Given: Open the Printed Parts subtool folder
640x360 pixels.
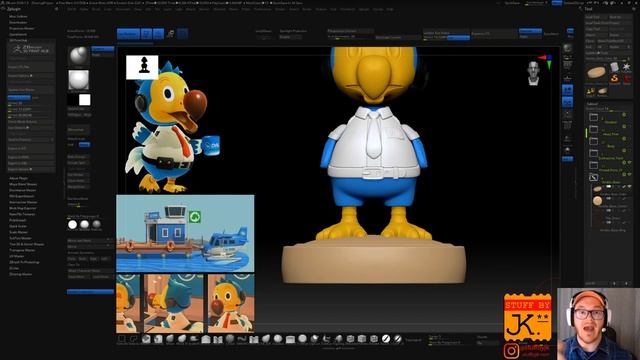Looking at the screenshot, I should pyautogui.click(x=593, y=165).
